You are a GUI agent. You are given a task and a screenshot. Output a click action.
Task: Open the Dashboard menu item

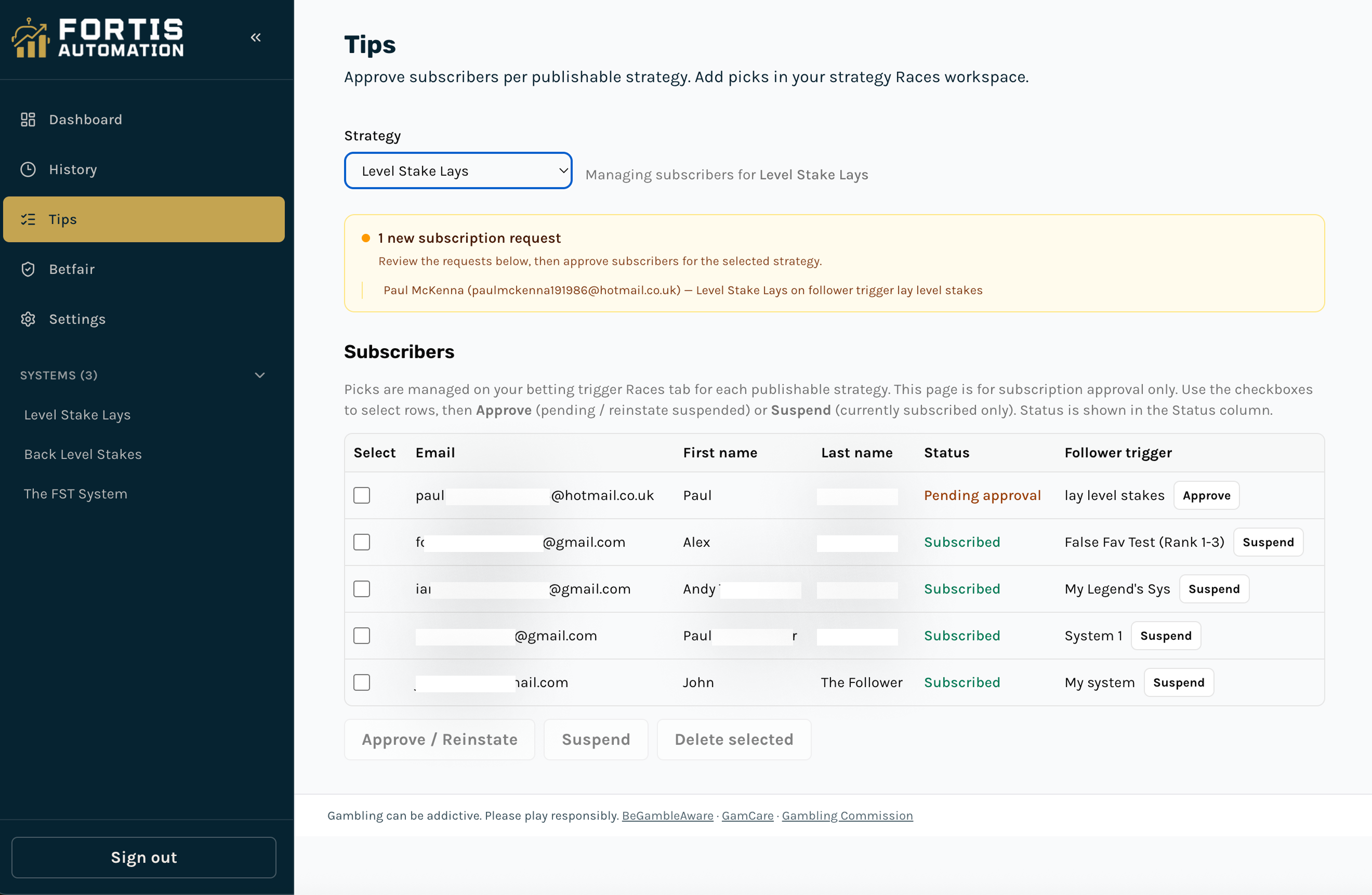[x=144, y=120]
